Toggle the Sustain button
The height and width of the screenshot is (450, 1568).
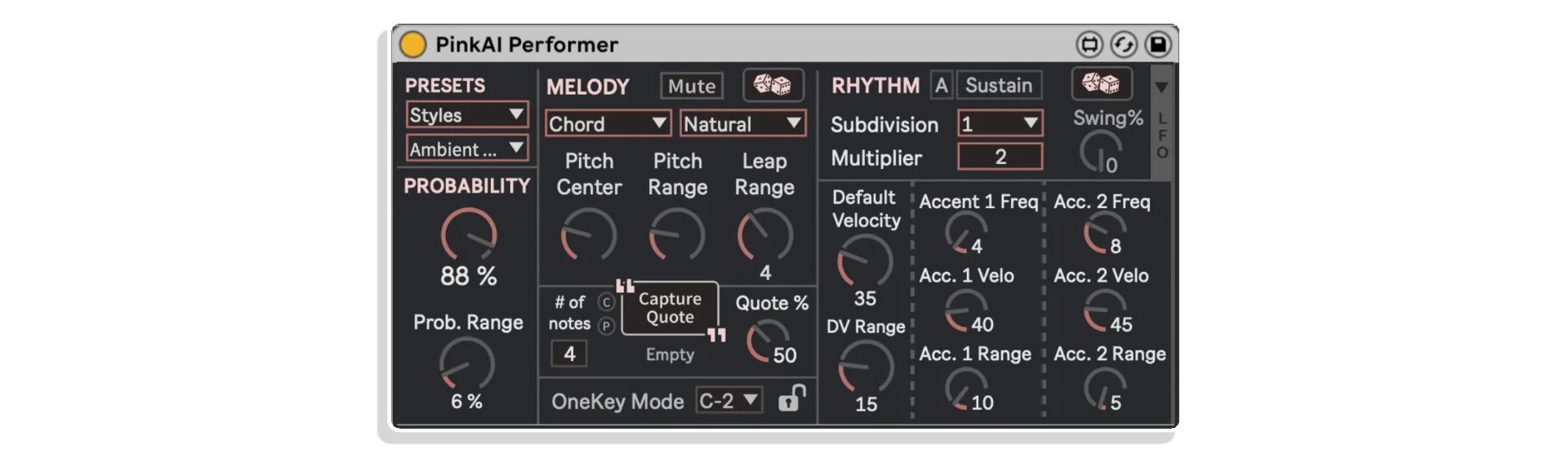click(999, 85)
